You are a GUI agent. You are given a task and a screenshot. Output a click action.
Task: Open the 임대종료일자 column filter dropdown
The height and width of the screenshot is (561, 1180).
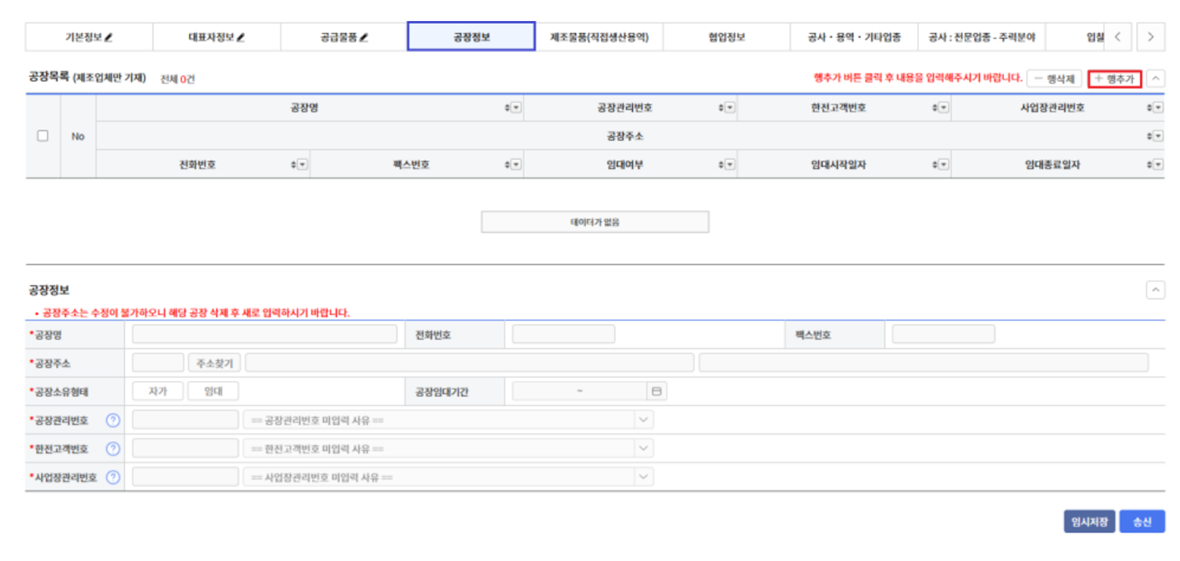(1158, 164)
